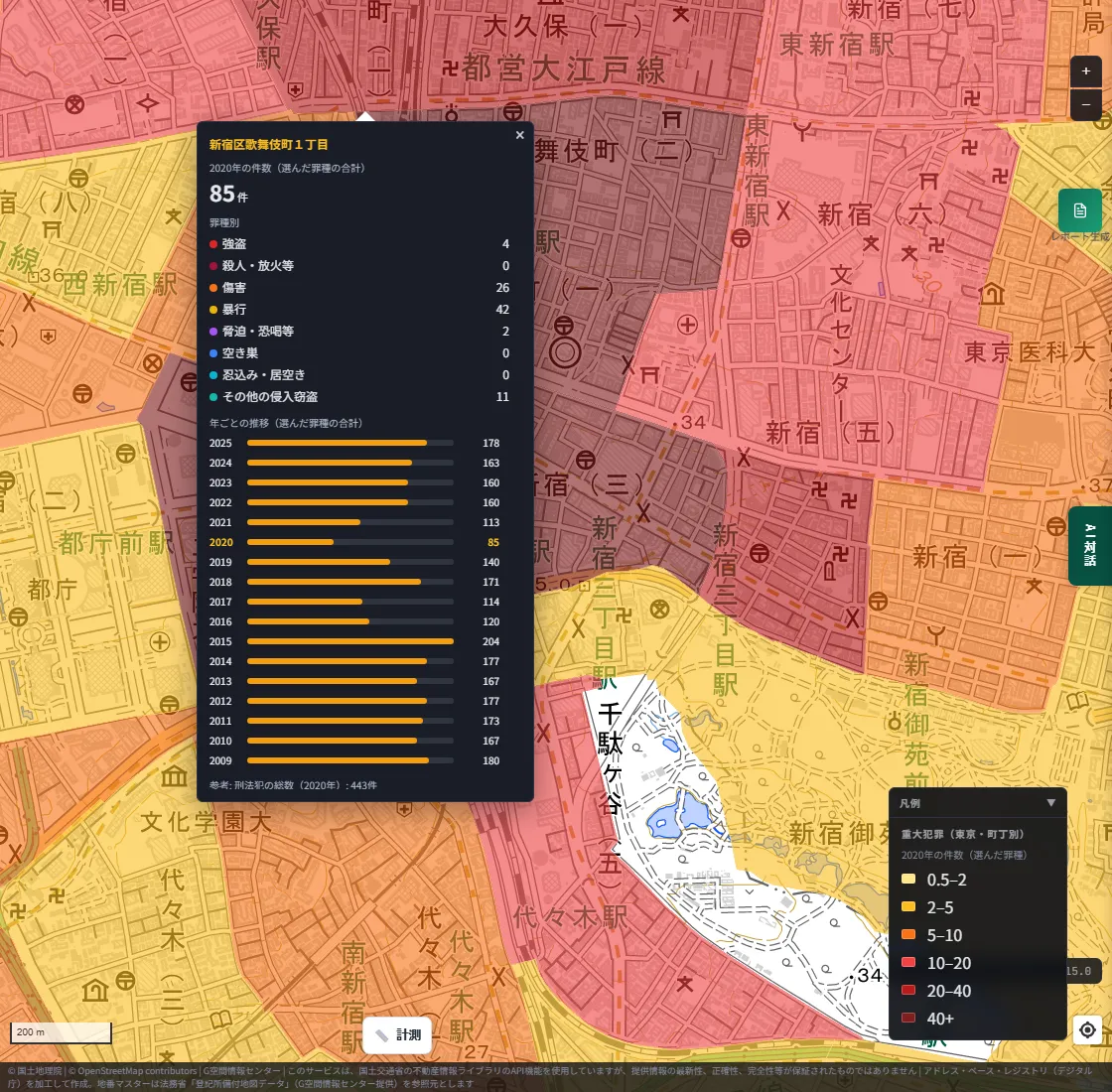This screenshot has width=1112, height=1092.
Task: Open the OpenStreetMap contributors attribution link
Action: point(132,1071)
